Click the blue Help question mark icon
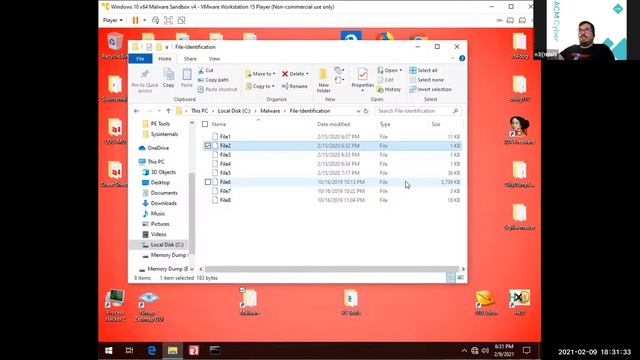 tap(462, 58)
